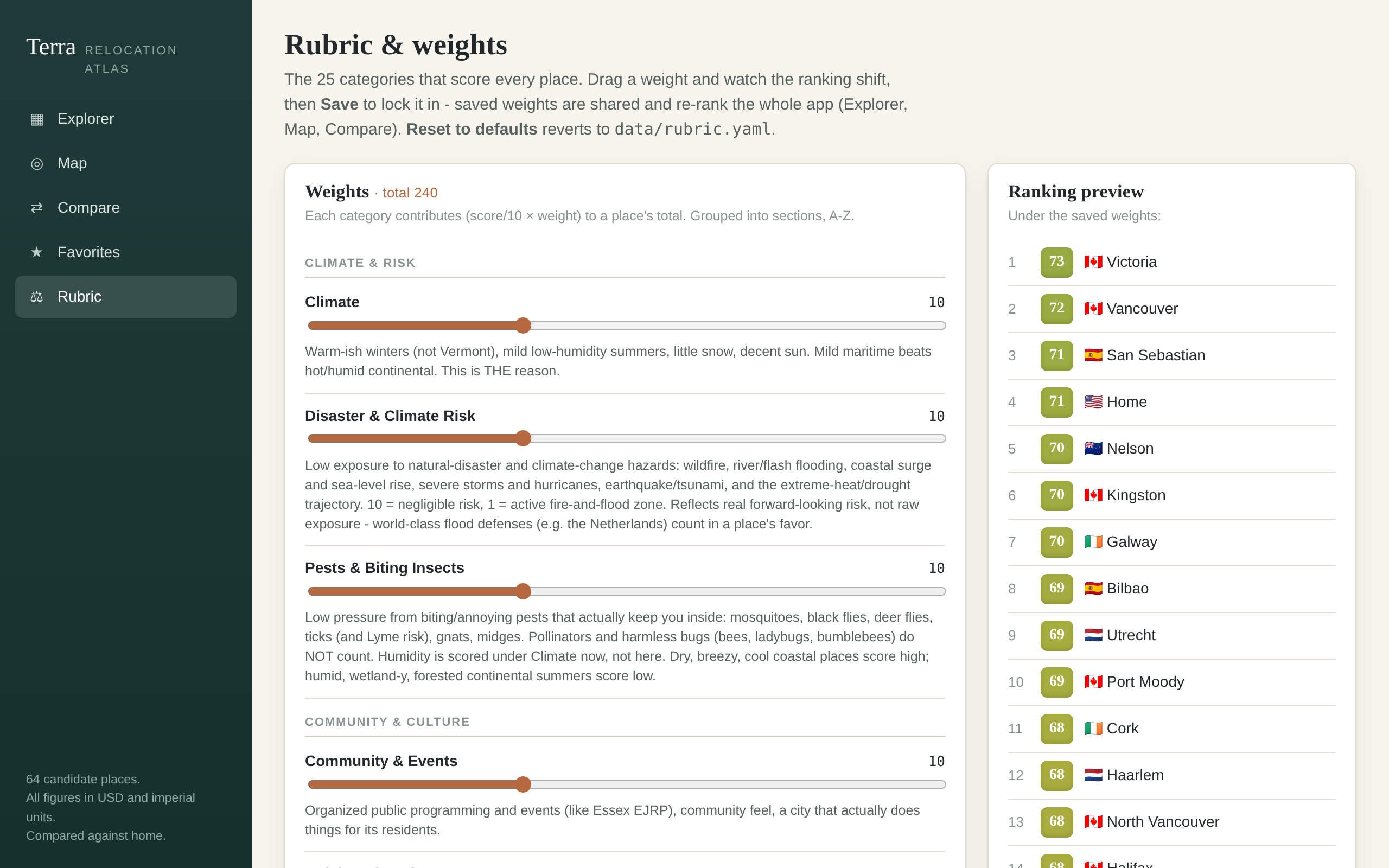Click the Map target icon

[x=37, y=164]
